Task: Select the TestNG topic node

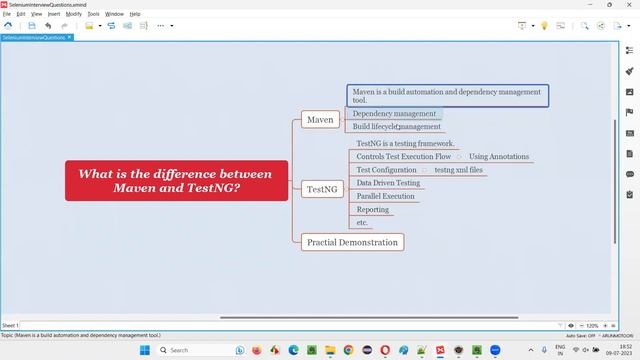Action: pos(322,189)
